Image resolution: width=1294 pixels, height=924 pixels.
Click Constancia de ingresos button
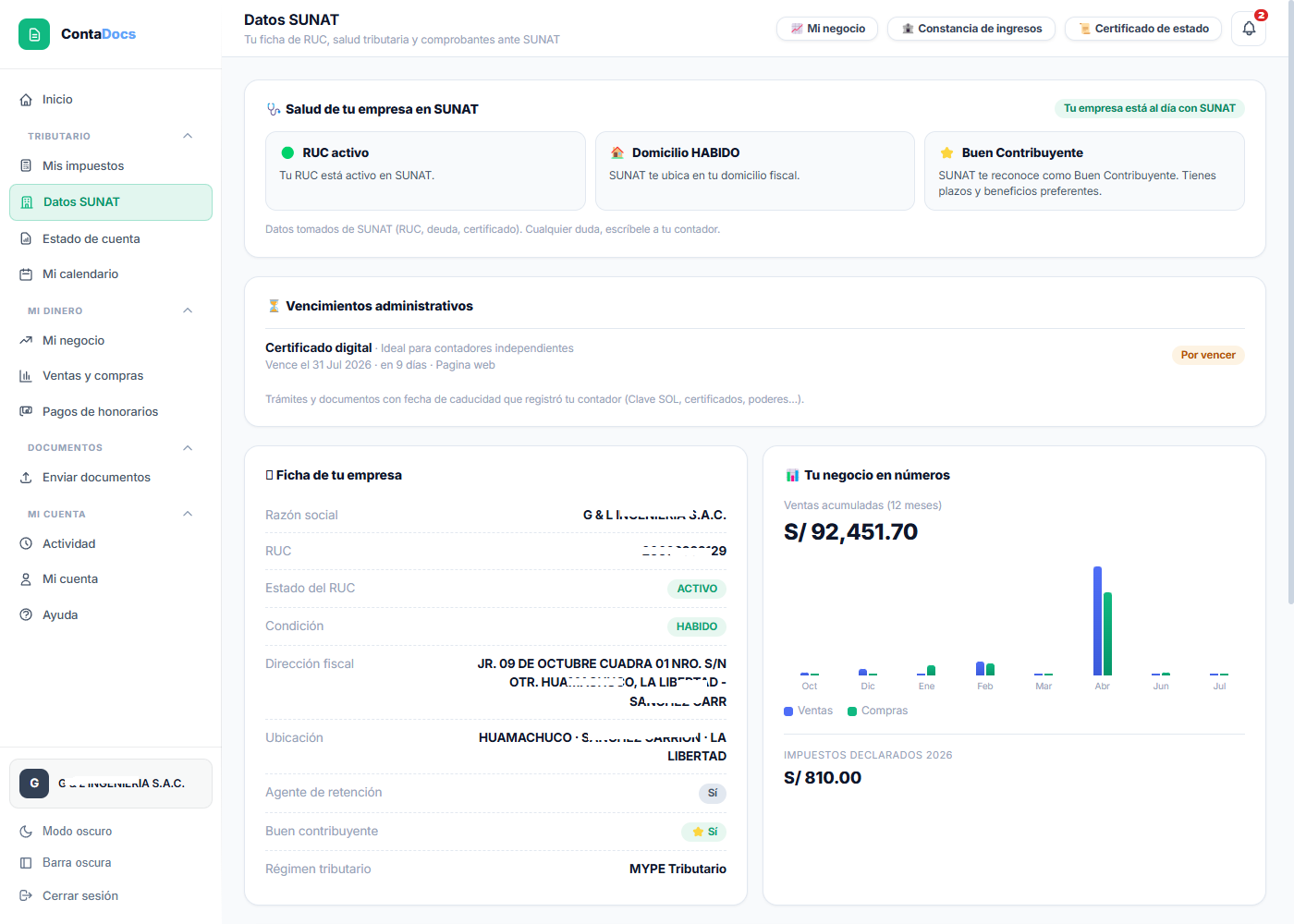pyautogui.click(x=971, y=29)
